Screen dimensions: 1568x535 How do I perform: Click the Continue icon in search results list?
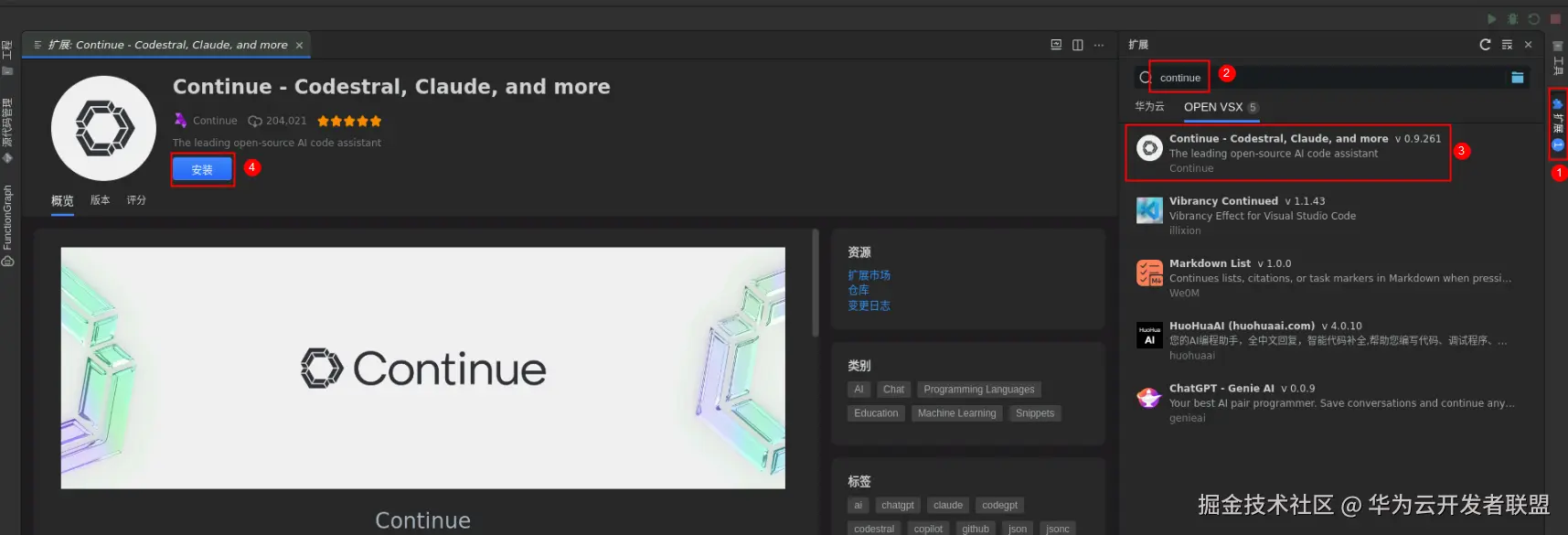1149,148
